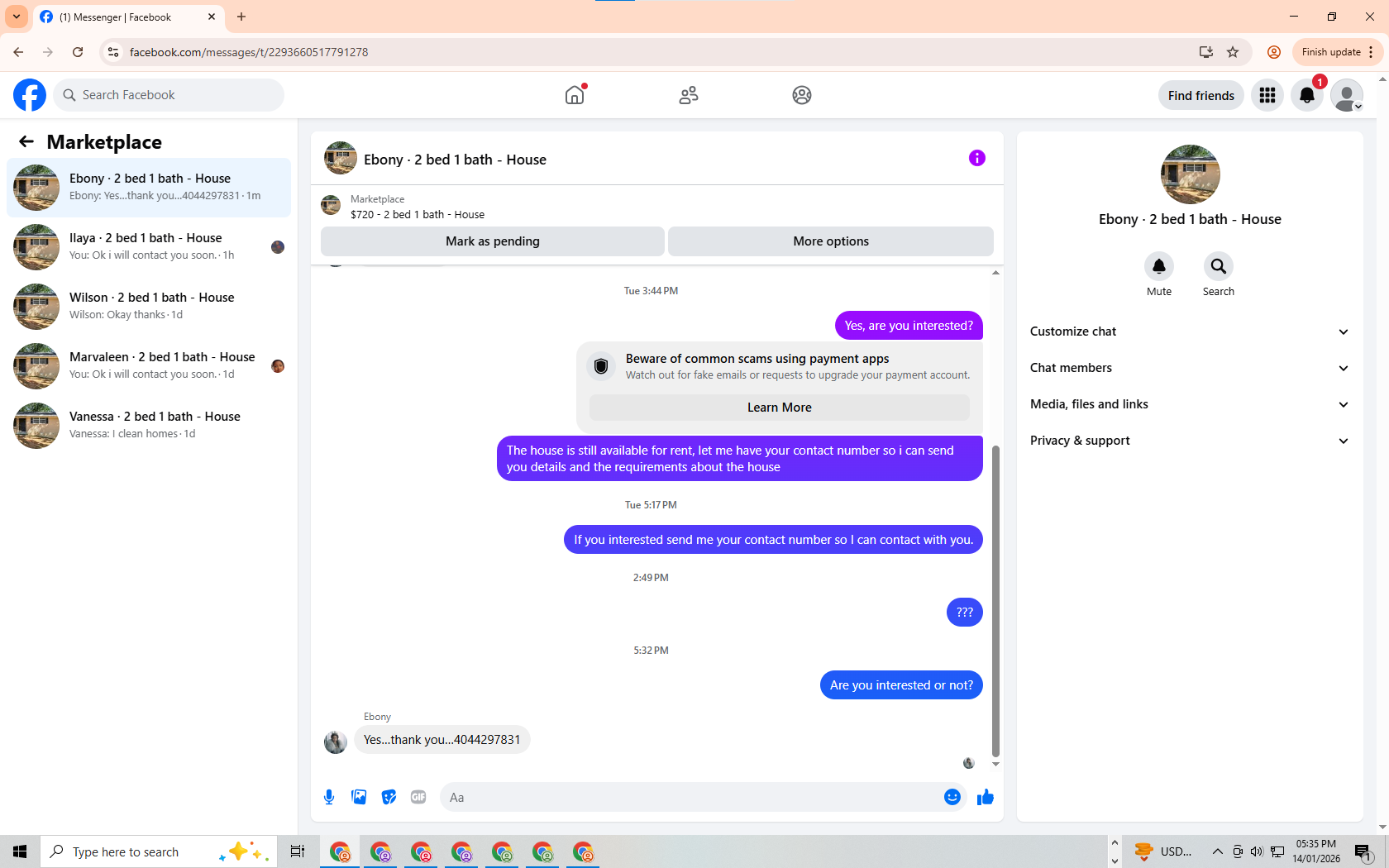The width and height of the screenshot is (1389, 868).
Task: Click the chat header listing thumbnail
Action: coord(341,158)
